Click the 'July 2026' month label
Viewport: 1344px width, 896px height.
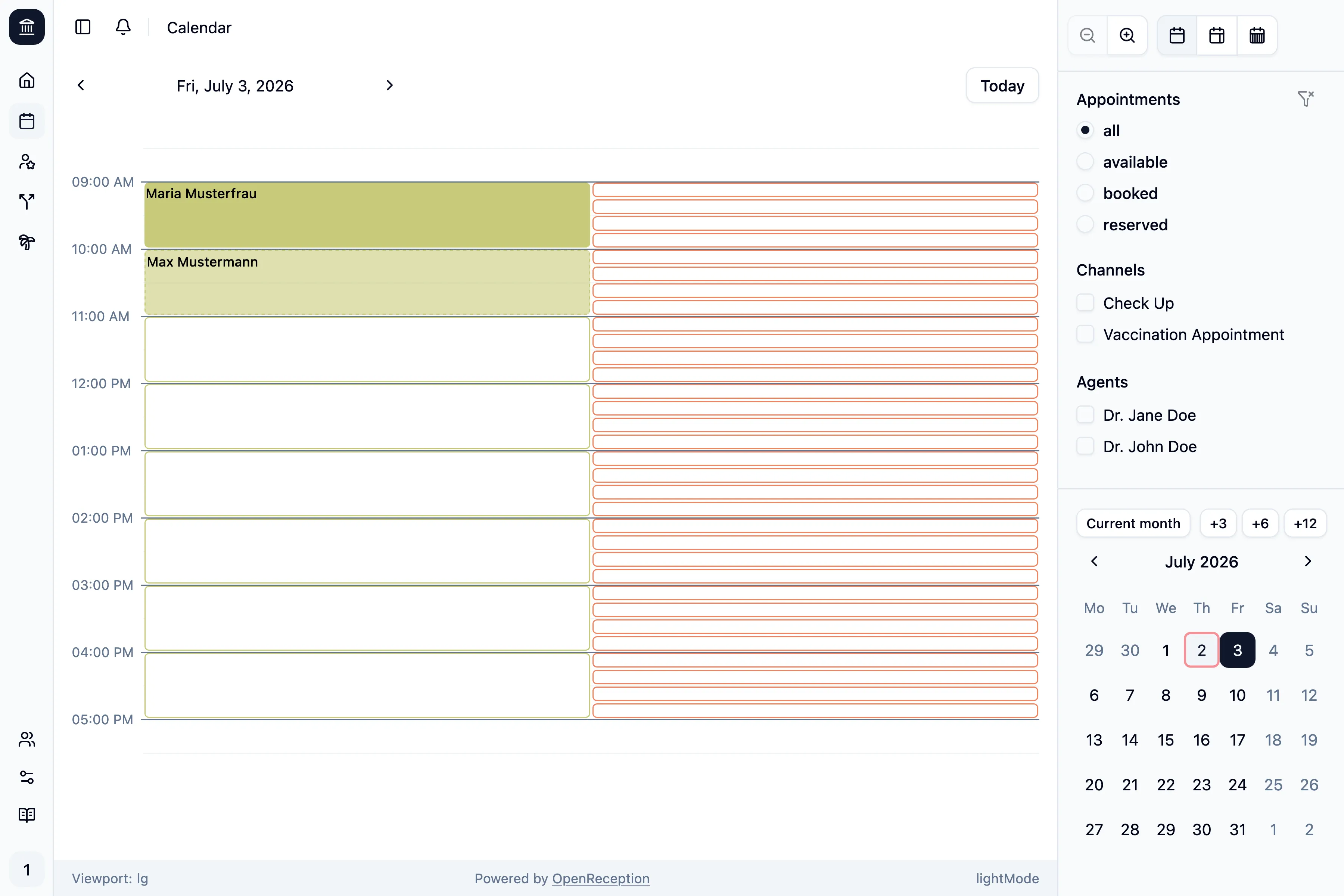[1202, 562]
